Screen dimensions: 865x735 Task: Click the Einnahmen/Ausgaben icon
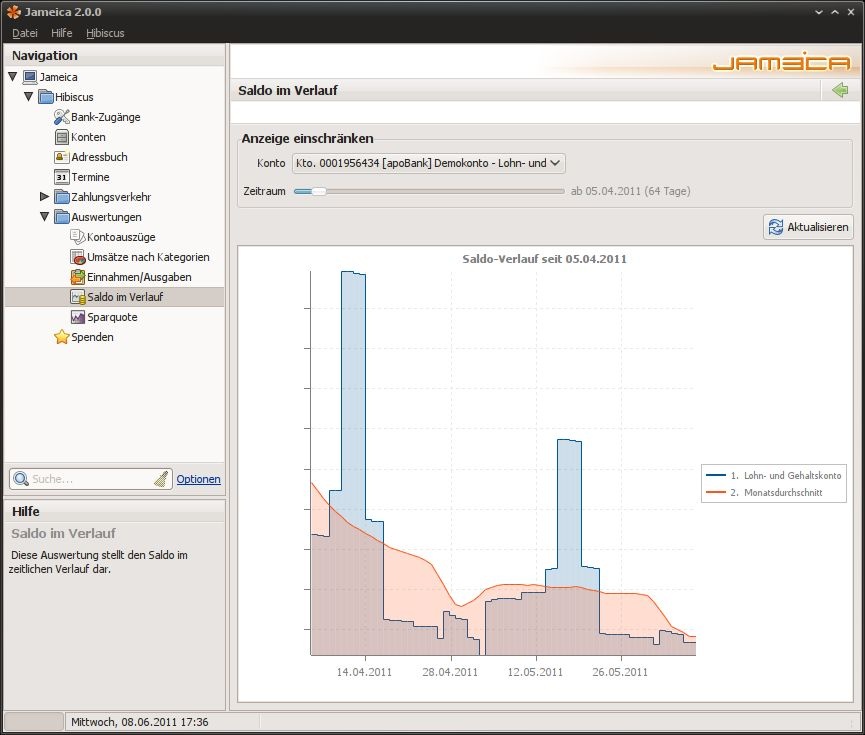pos(78,277)
